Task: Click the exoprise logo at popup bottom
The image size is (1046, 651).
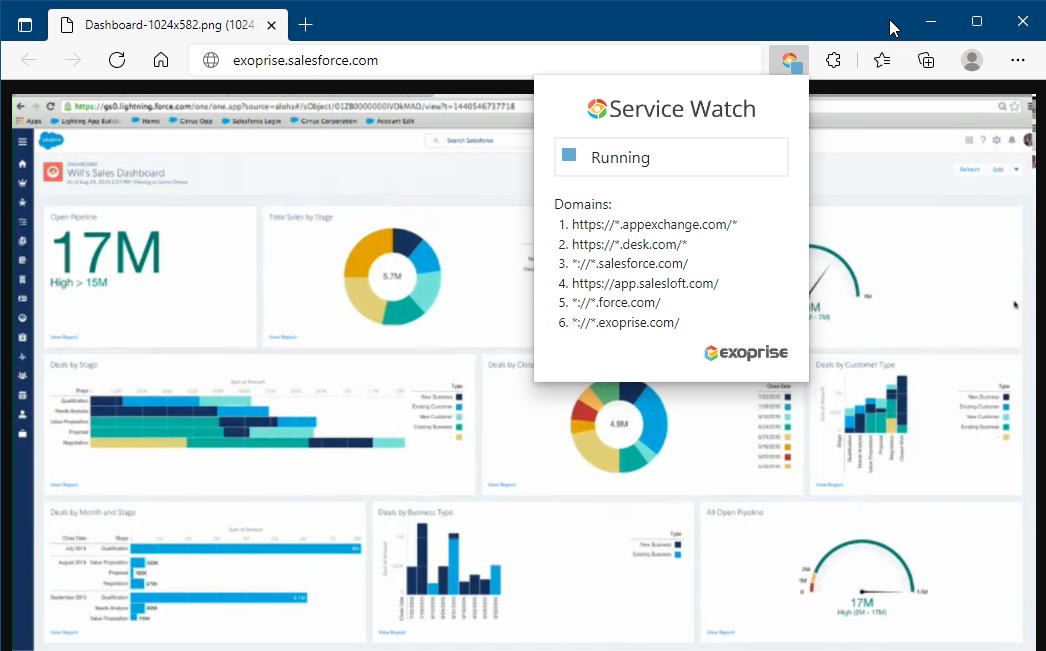Action: tap(746, 352)
